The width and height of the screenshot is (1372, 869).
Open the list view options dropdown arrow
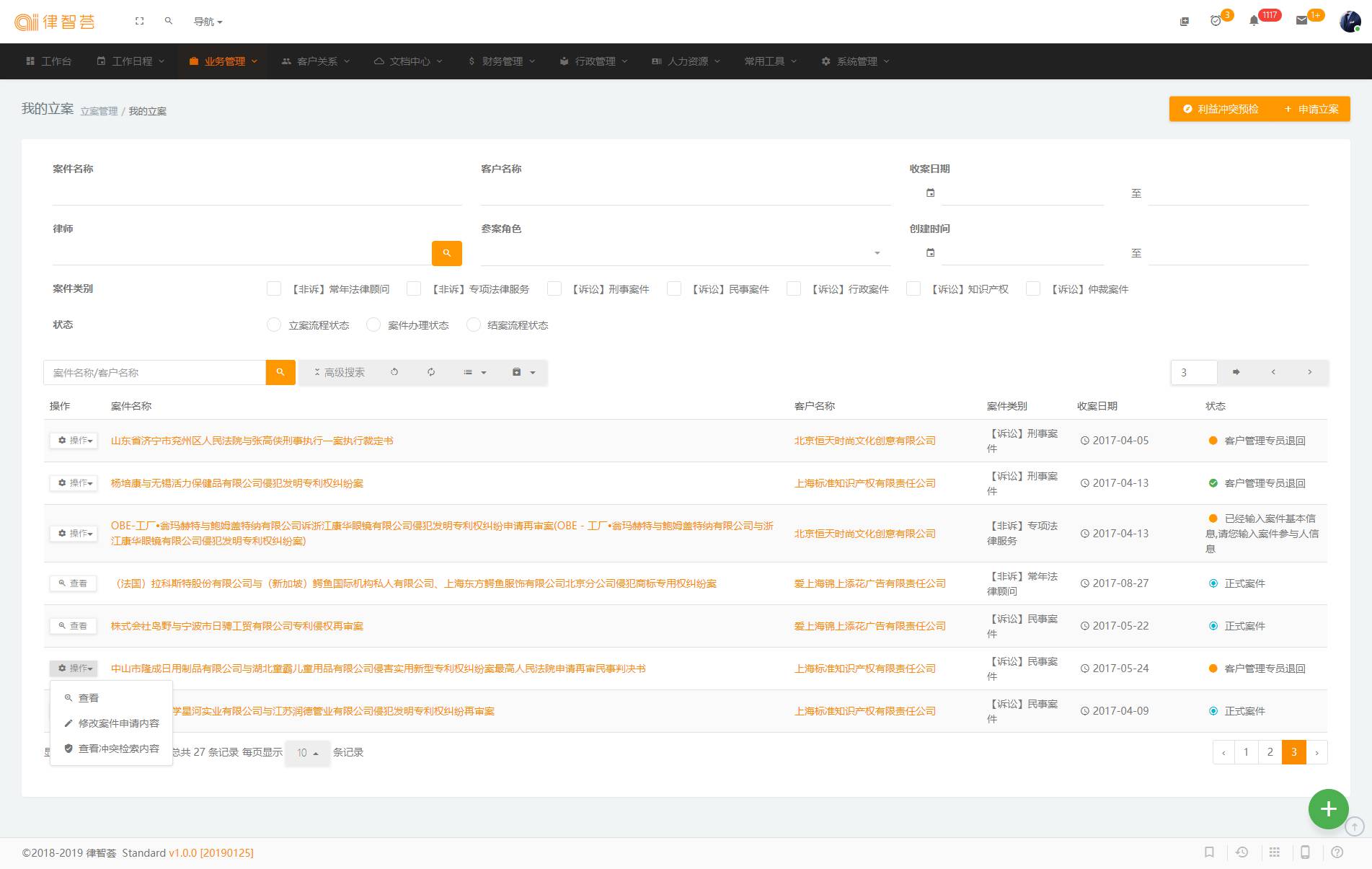pyautogui.click(x=484, y=372)
